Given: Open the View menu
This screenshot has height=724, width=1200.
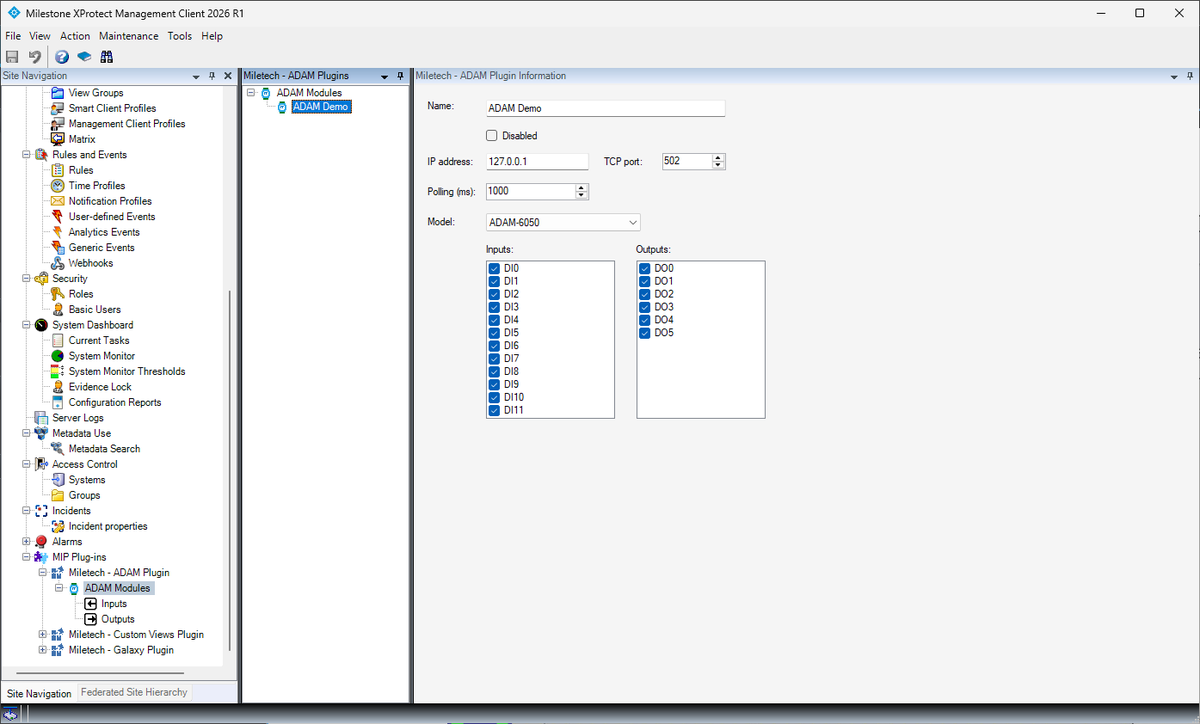Looking at the screenshot, I should (x=40, y=36).
